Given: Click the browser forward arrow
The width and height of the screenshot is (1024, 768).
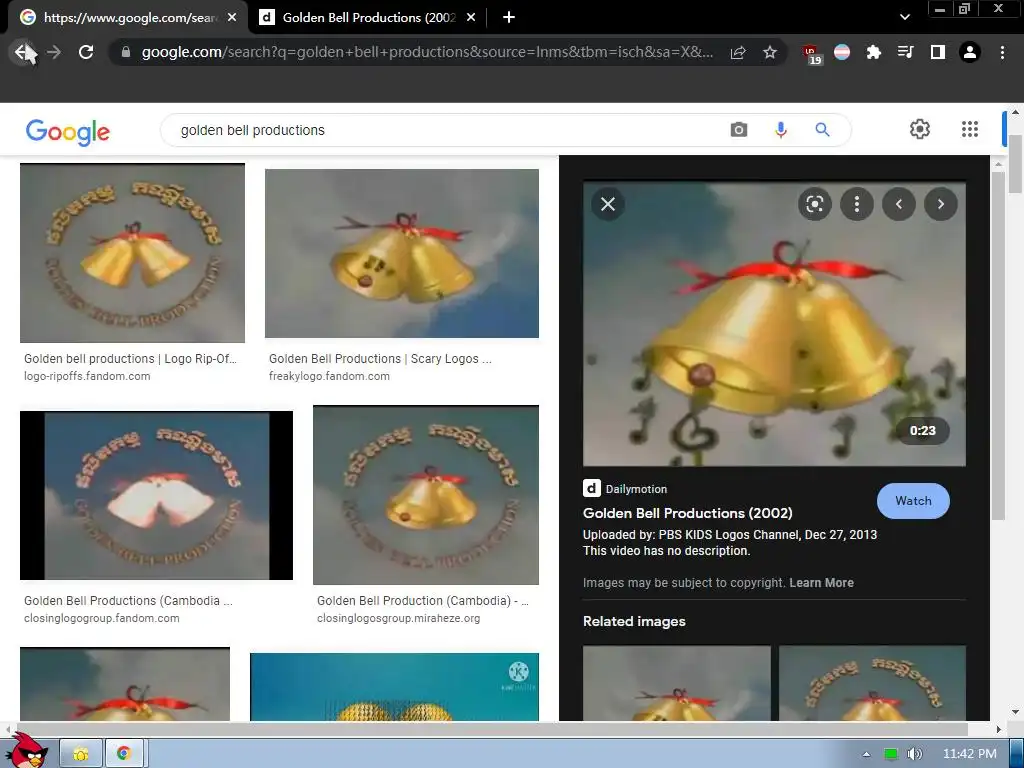Looking at the screenshot, I should click(54, 52).
